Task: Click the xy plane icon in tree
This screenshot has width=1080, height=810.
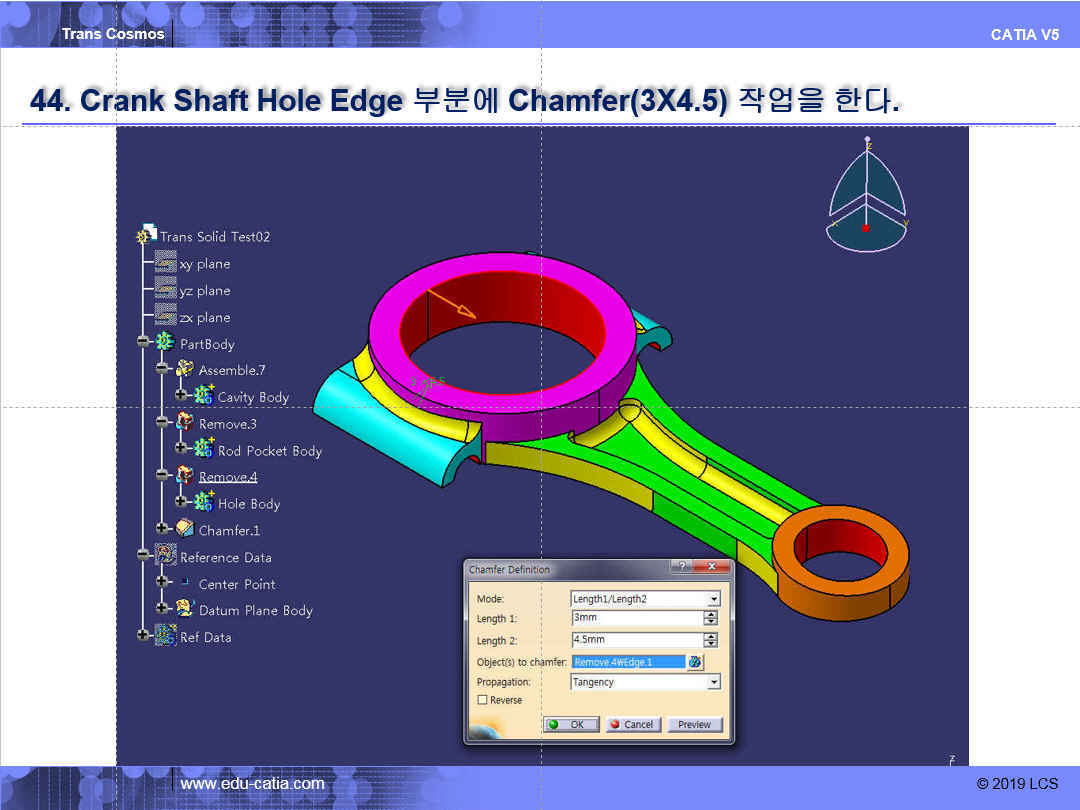Action: point(166,264)
